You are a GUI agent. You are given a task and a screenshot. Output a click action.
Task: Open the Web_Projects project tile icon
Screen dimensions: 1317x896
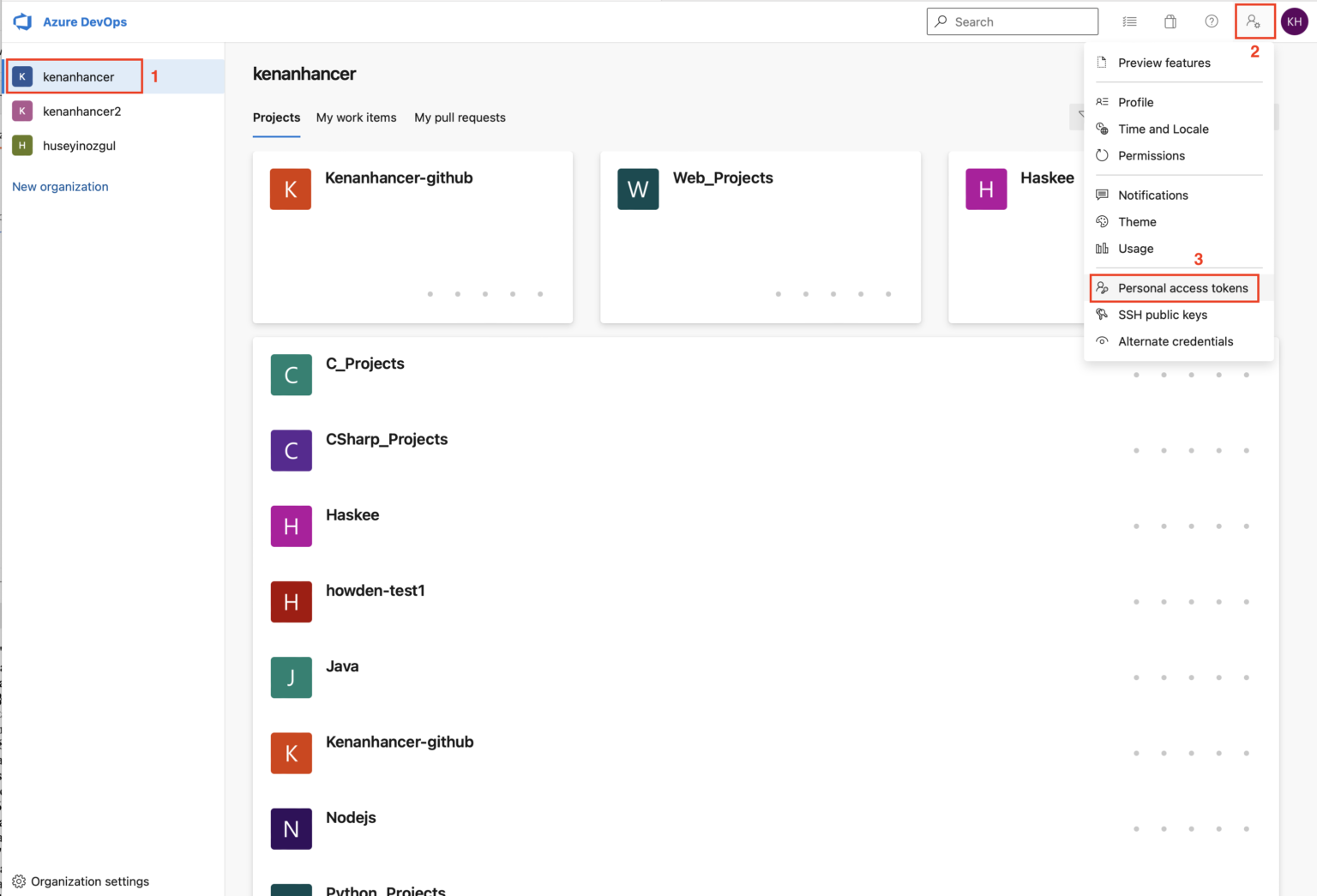coord(638,189)
